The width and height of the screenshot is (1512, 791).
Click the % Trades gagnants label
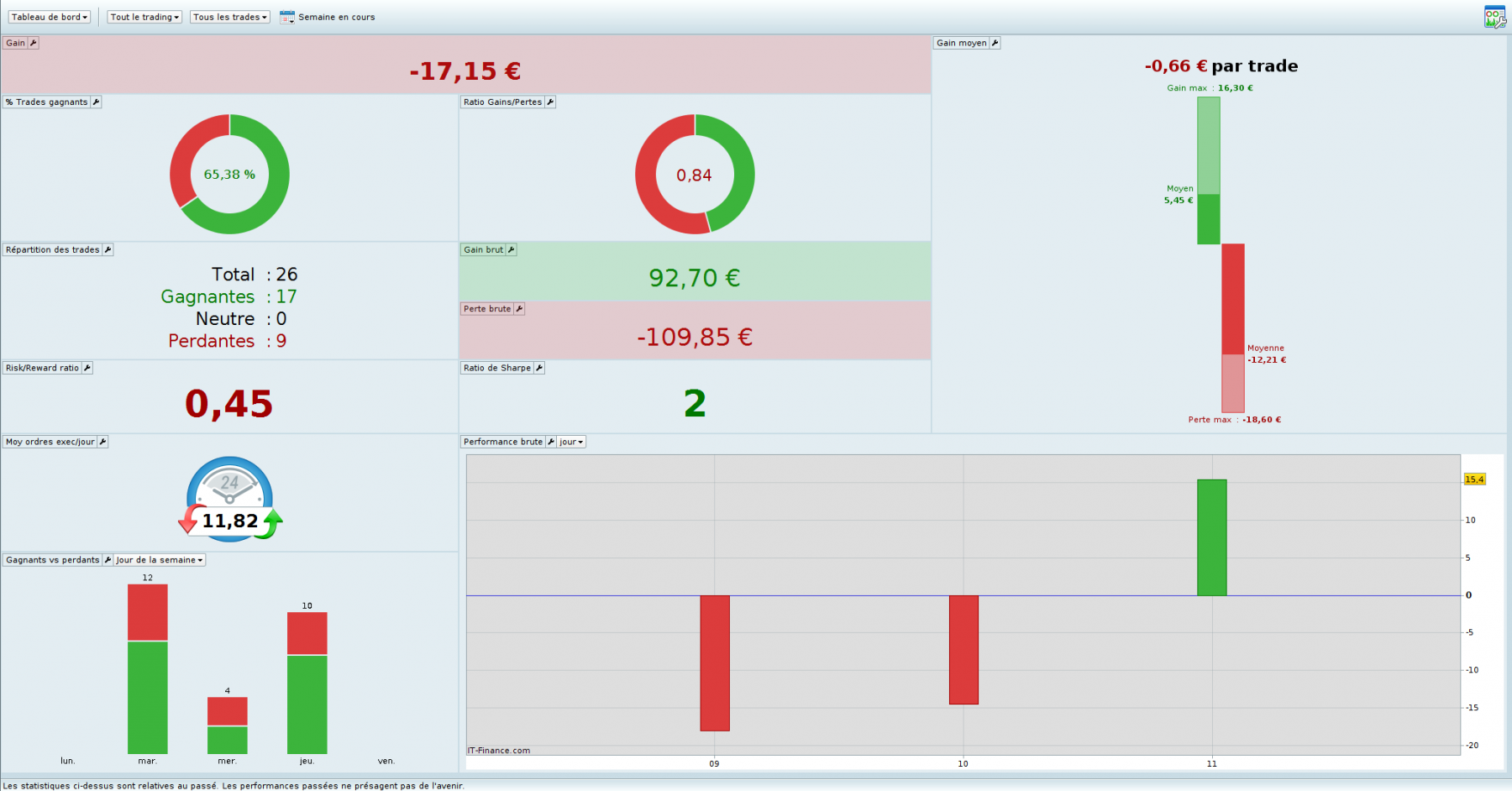tap(47, 102)
